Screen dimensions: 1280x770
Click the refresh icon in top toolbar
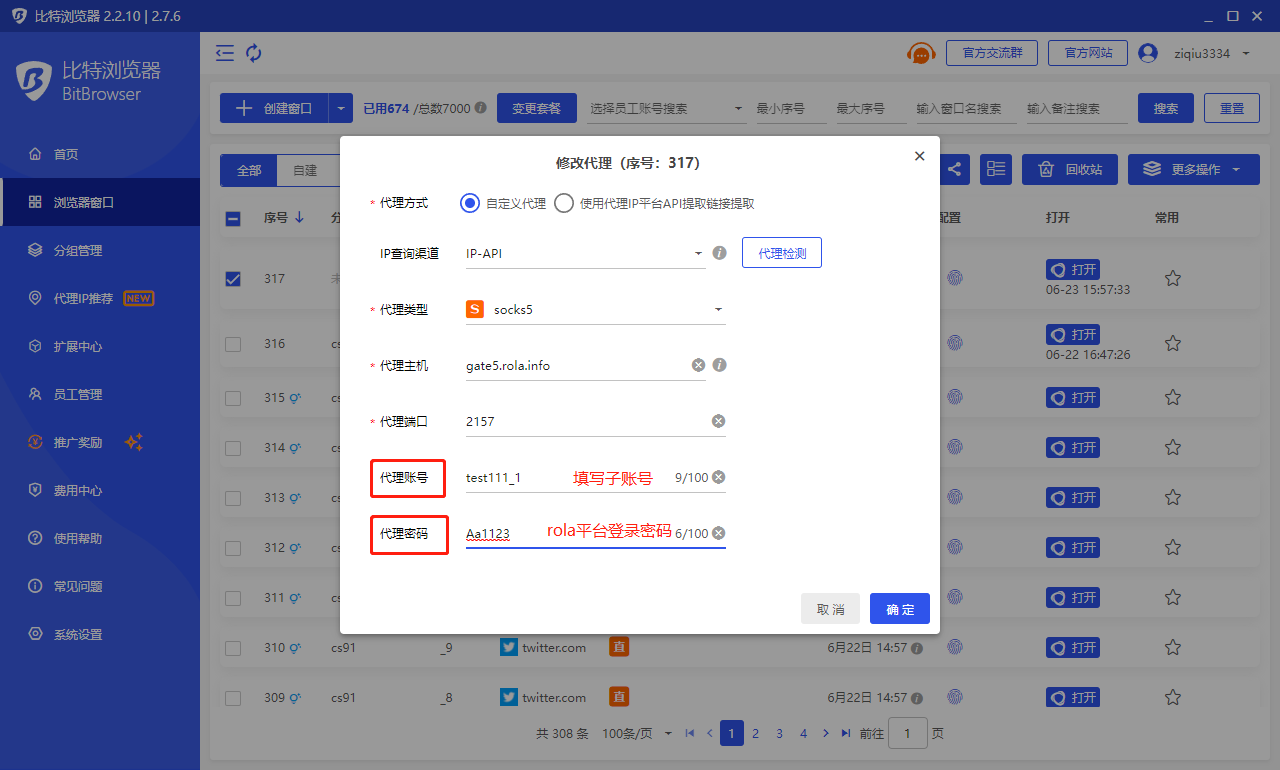coord(254,53)
